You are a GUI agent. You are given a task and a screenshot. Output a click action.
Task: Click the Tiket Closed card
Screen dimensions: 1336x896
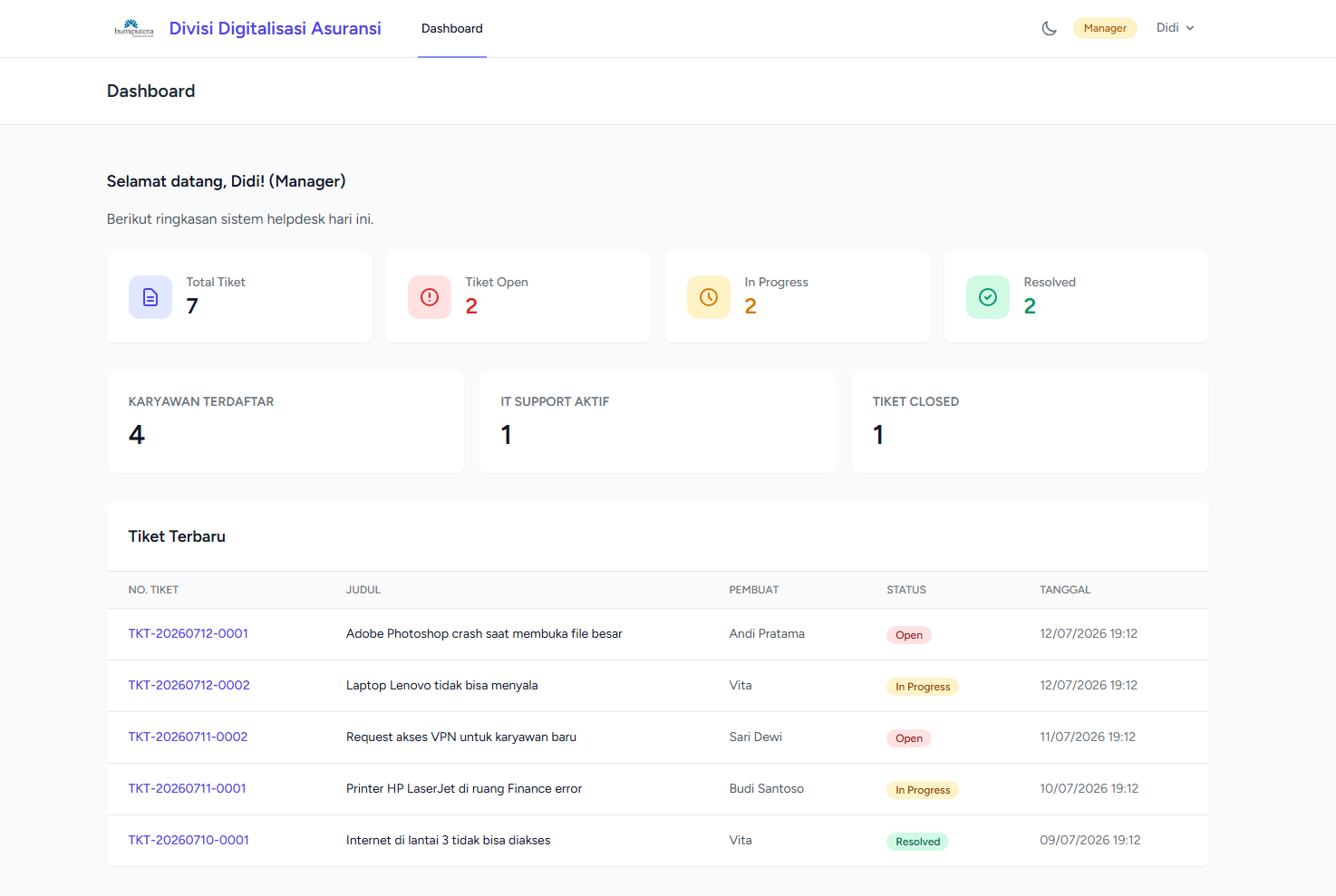(1030, 422)
